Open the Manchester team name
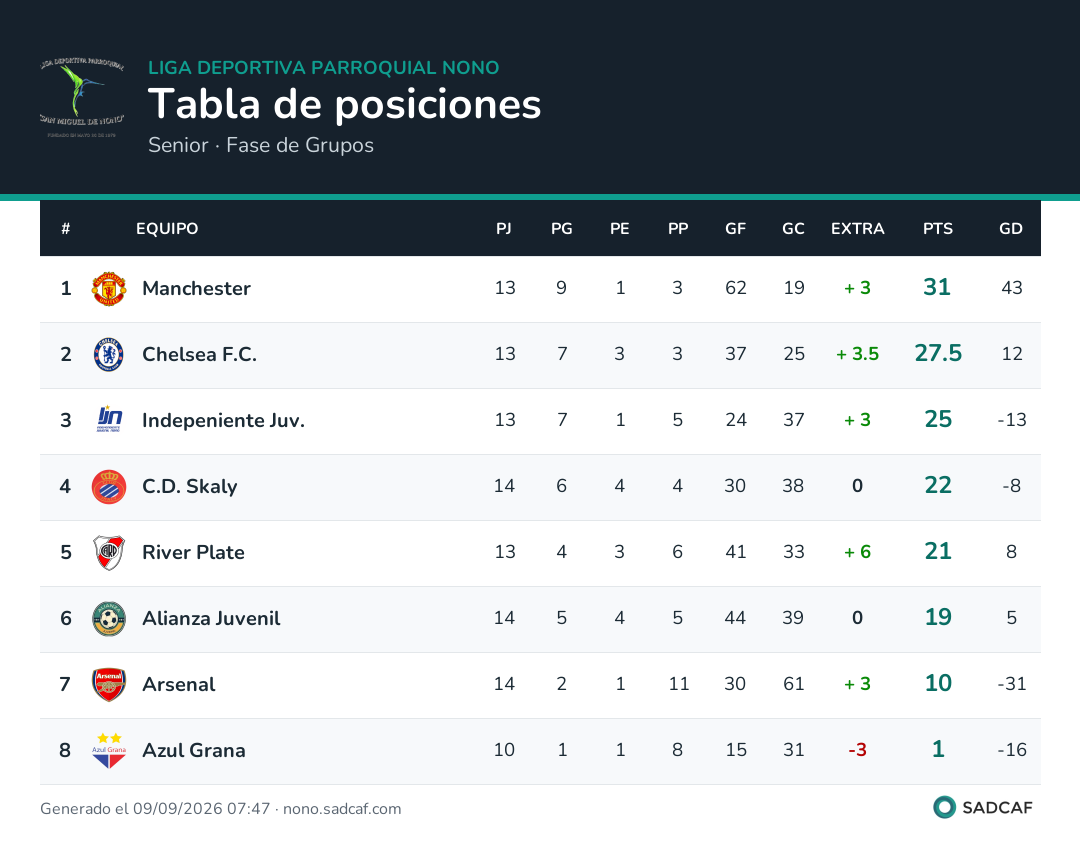 pyautogui.click(x=196, y=289)
